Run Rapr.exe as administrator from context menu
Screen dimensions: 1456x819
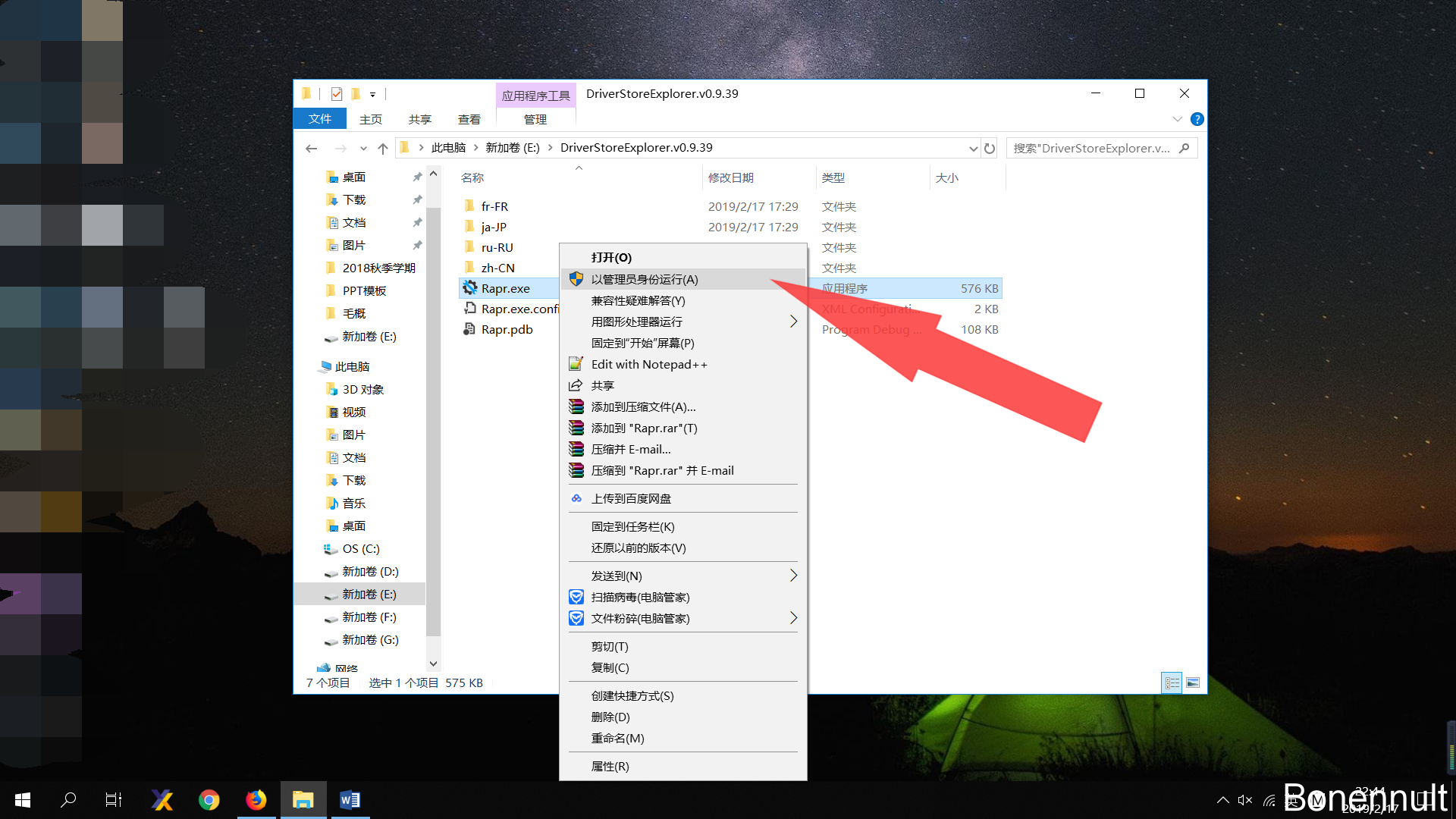click(x=682, y=279)
